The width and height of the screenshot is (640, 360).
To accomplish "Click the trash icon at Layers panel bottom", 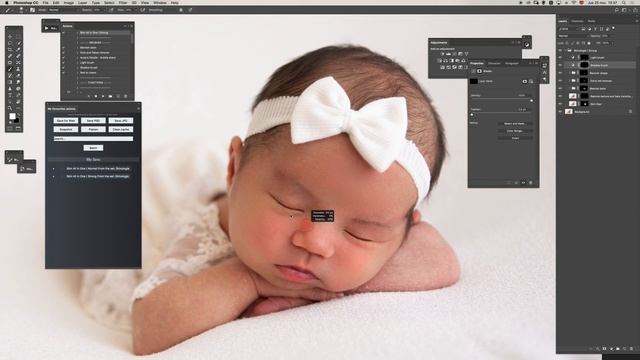I will coord(632,349).
